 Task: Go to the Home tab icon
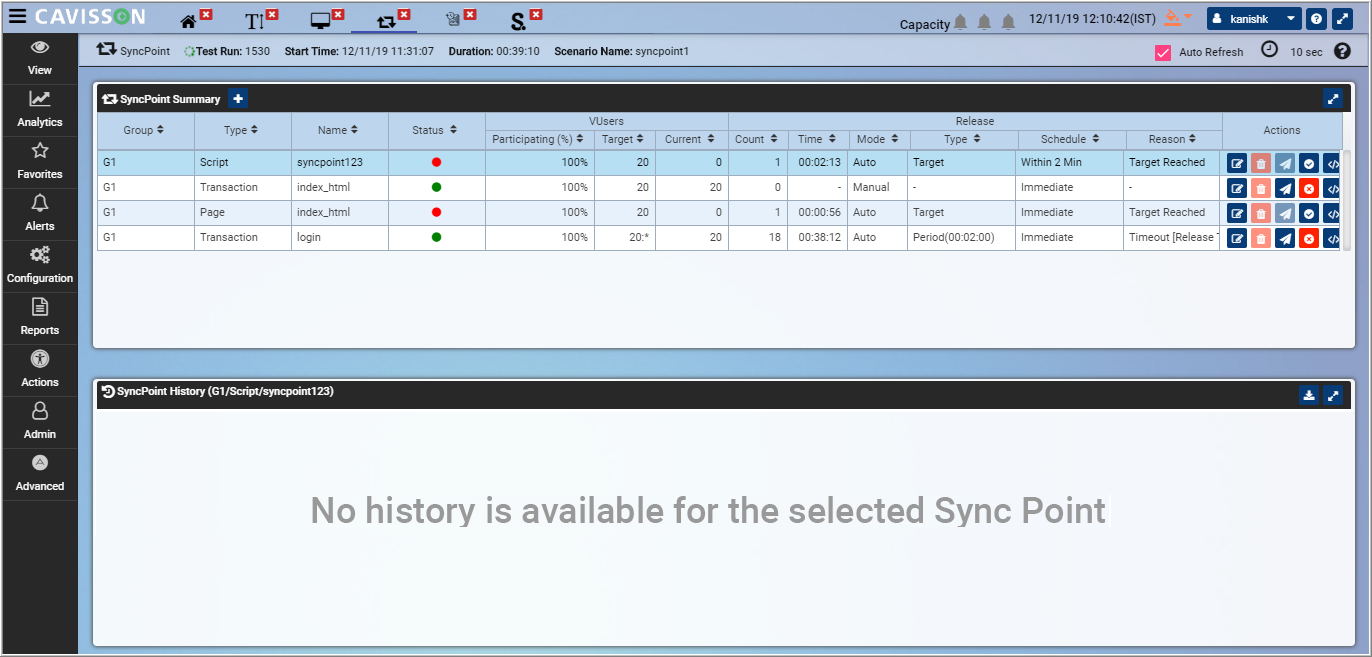point(187,21)
